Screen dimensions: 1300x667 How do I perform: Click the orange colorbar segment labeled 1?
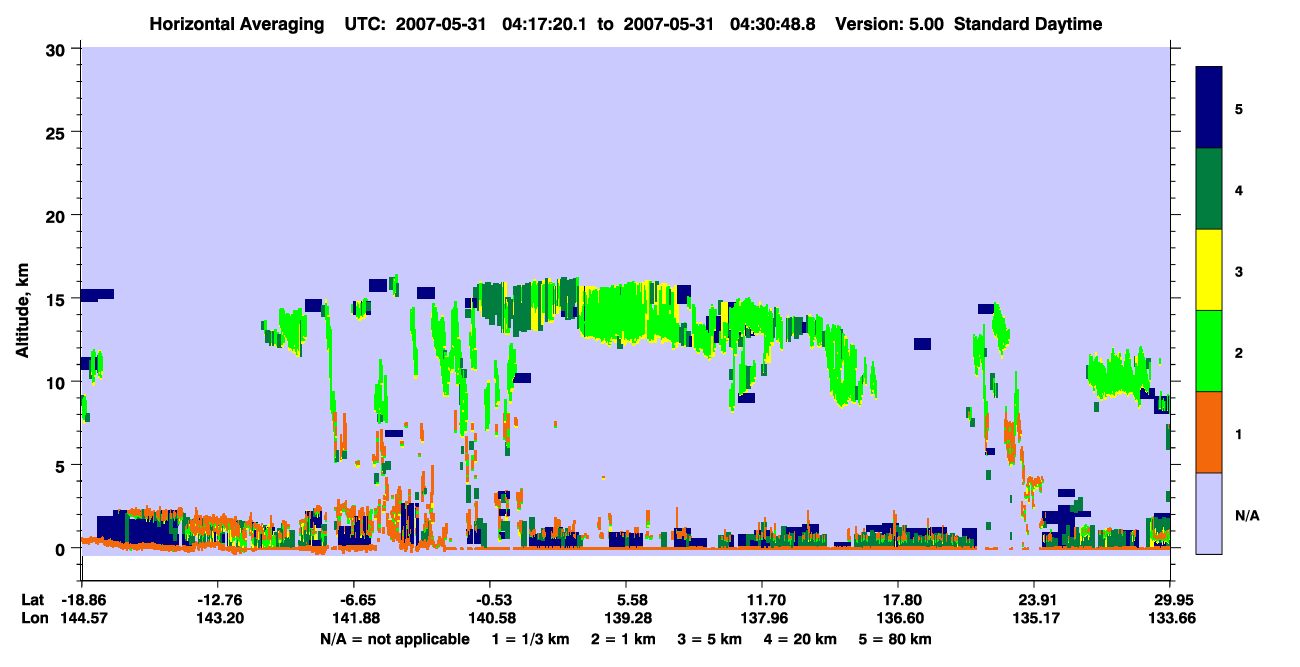click(x=1209, y=432)
